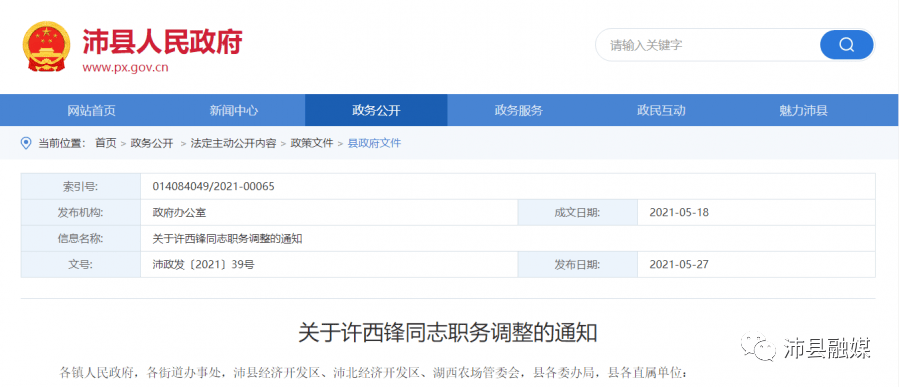Image resolution: width=899 pixels, height=387 pixels.
Task: Click the www.px.gov.cn URL text
Action: [126, 68]
